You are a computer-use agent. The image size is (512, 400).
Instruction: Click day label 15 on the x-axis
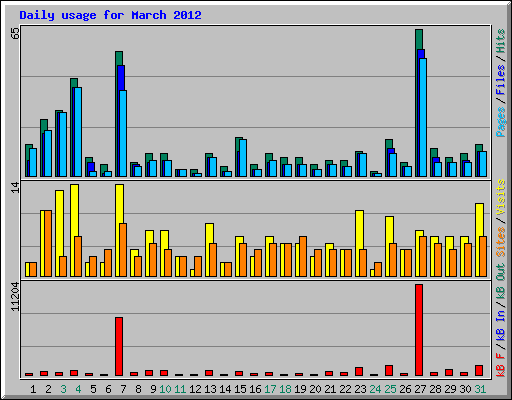tap(240, 389)
